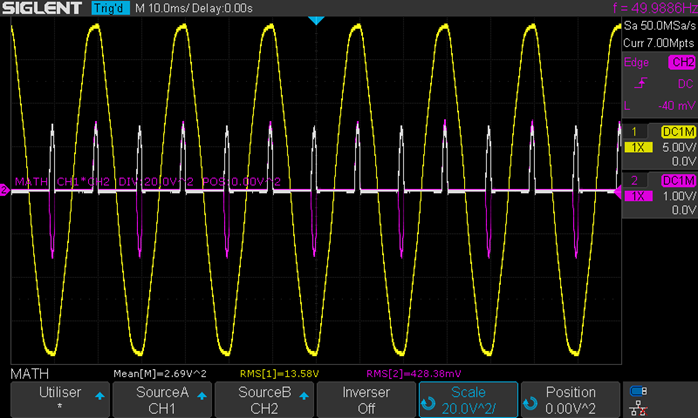The width and height of the screenshot is (699, 419).
Task: Click the LAN network status icon
Action: [x=638, y=408]
